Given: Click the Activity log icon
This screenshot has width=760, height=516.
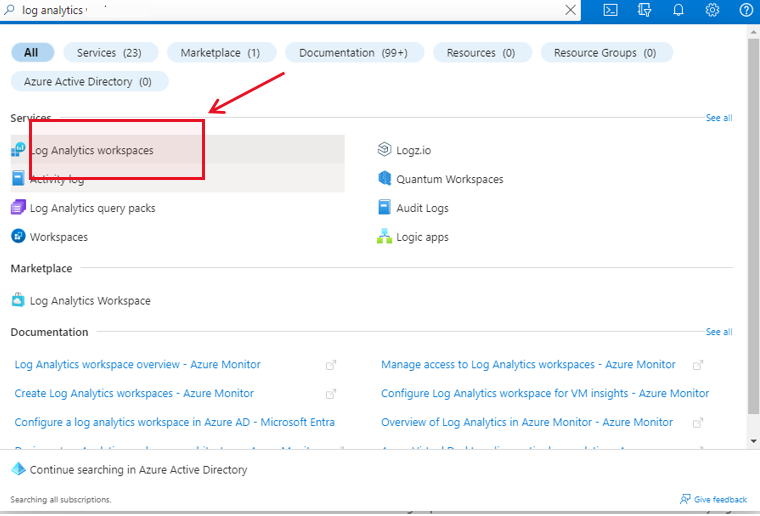Looking at the screenshot, I should 18,178.
